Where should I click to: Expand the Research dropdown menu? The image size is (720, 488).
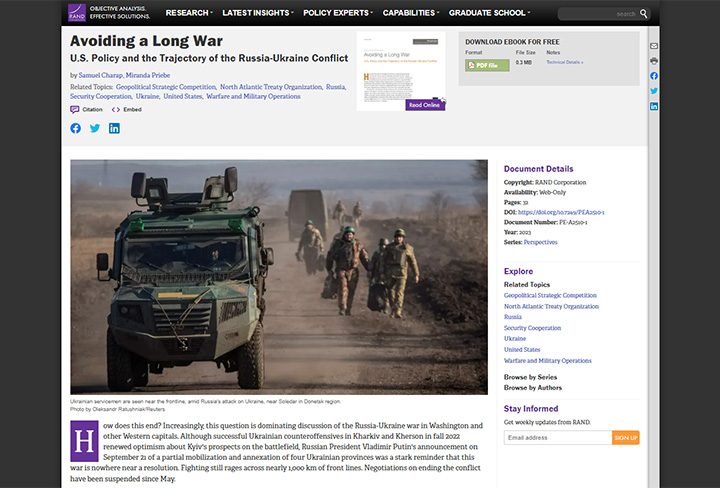189,13
